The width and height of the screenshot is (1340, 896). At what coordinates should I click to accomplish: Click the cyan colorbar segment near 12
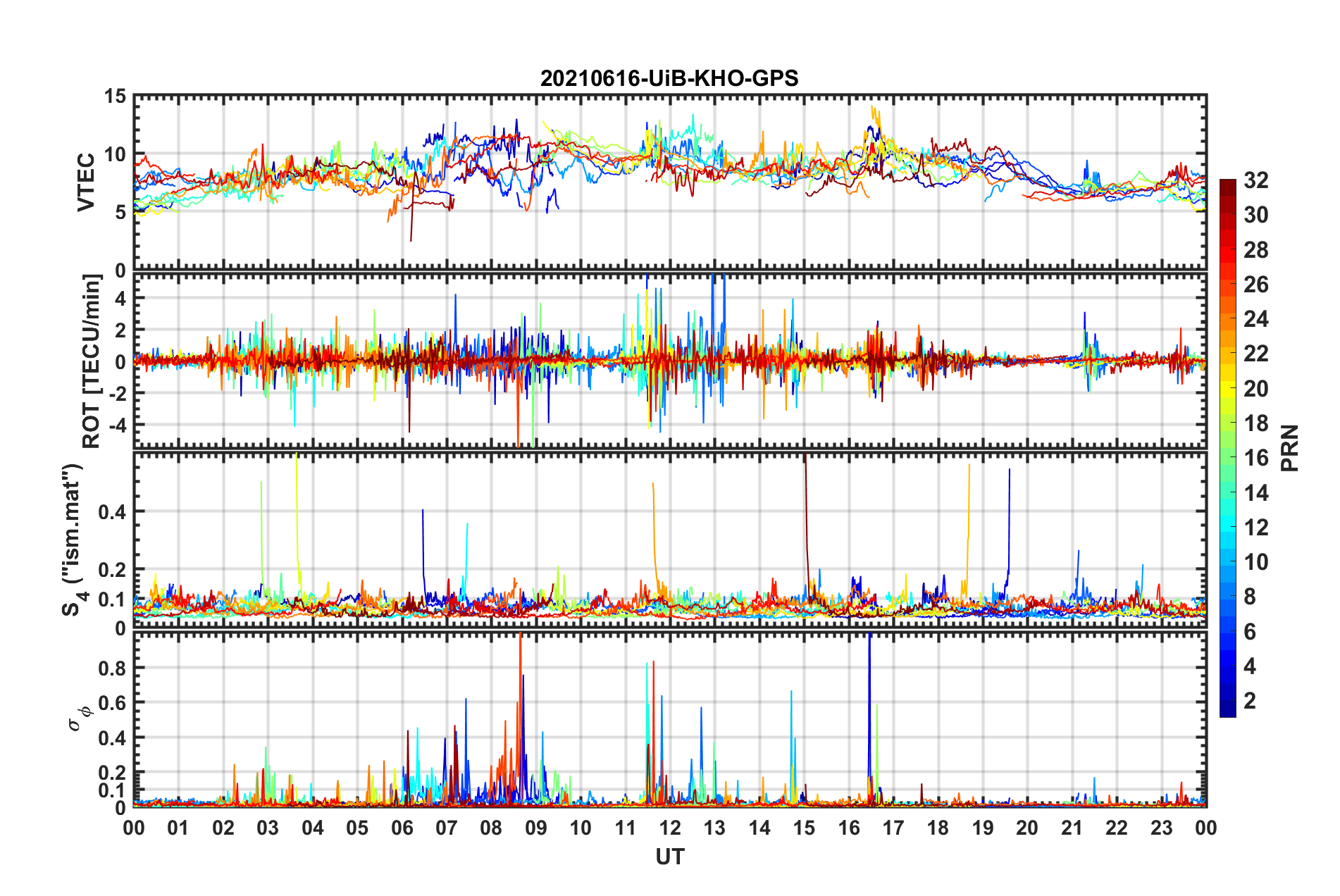coord(1227,527)
